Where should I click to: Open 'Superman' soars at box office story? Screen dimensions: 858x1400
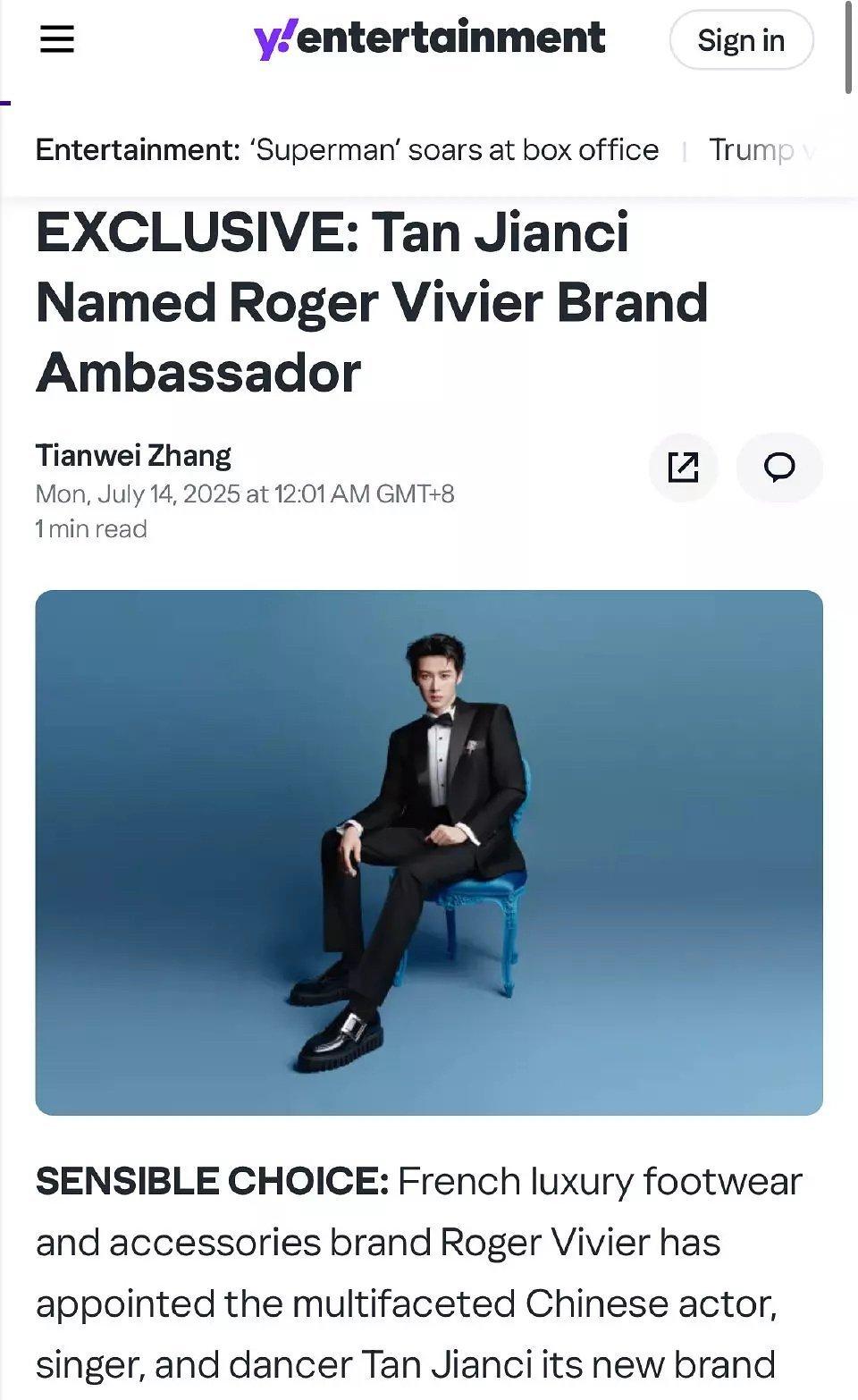coord(457,150)
